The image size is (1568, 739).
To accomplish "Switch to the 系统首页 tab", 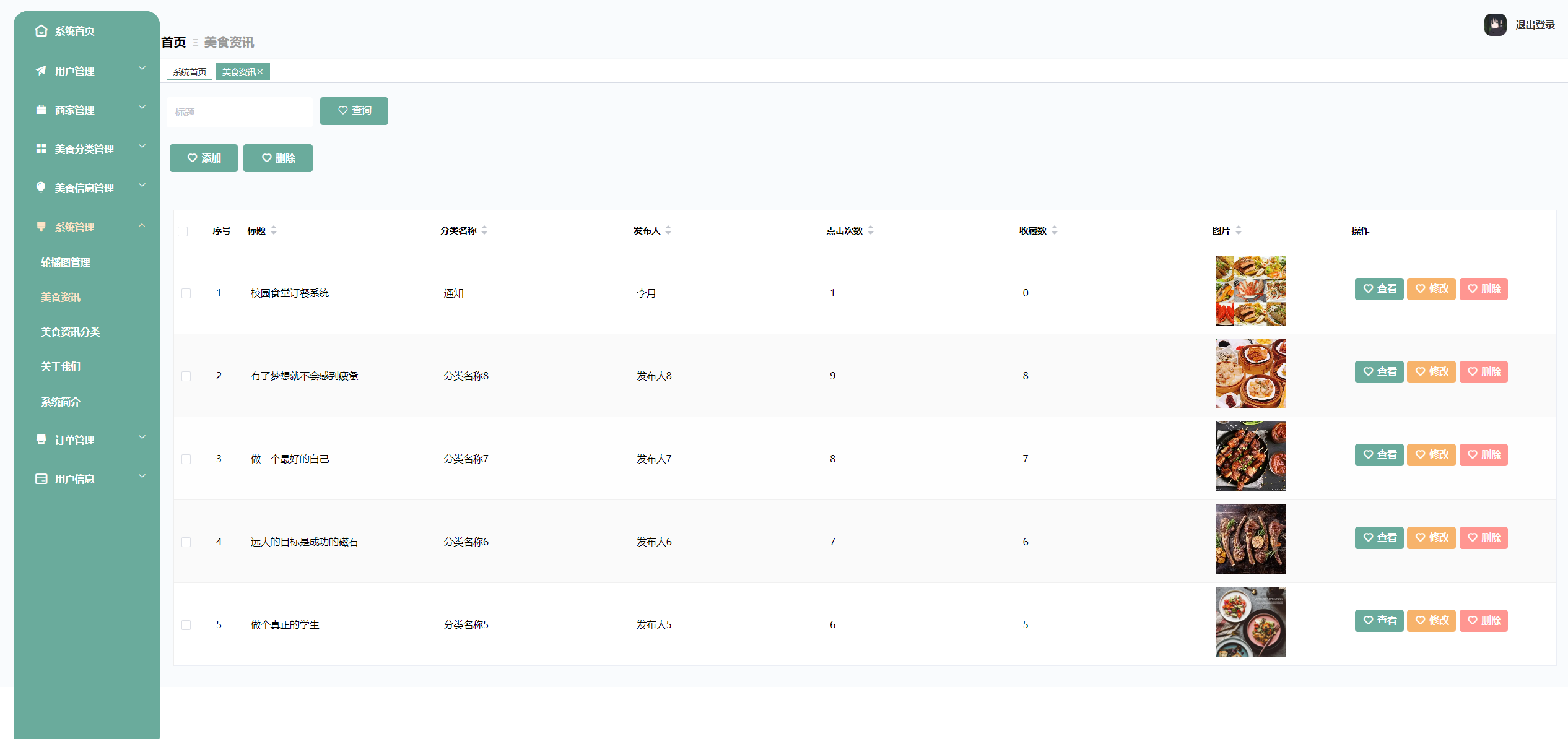I will pos(189,72).
